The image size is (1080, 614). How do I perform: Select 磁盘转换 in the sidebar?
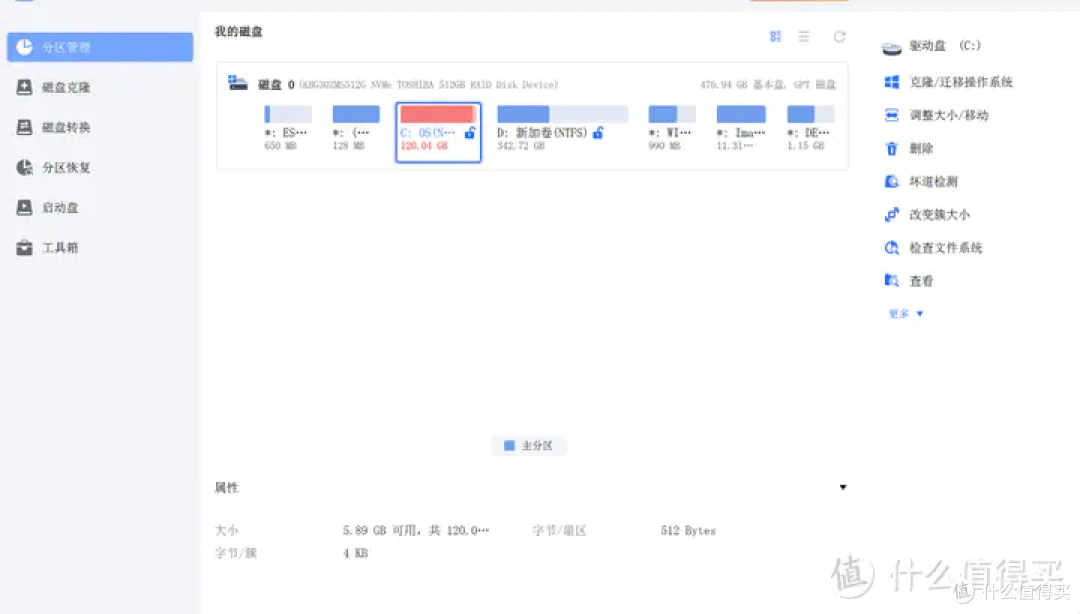[x=66, y=128]
